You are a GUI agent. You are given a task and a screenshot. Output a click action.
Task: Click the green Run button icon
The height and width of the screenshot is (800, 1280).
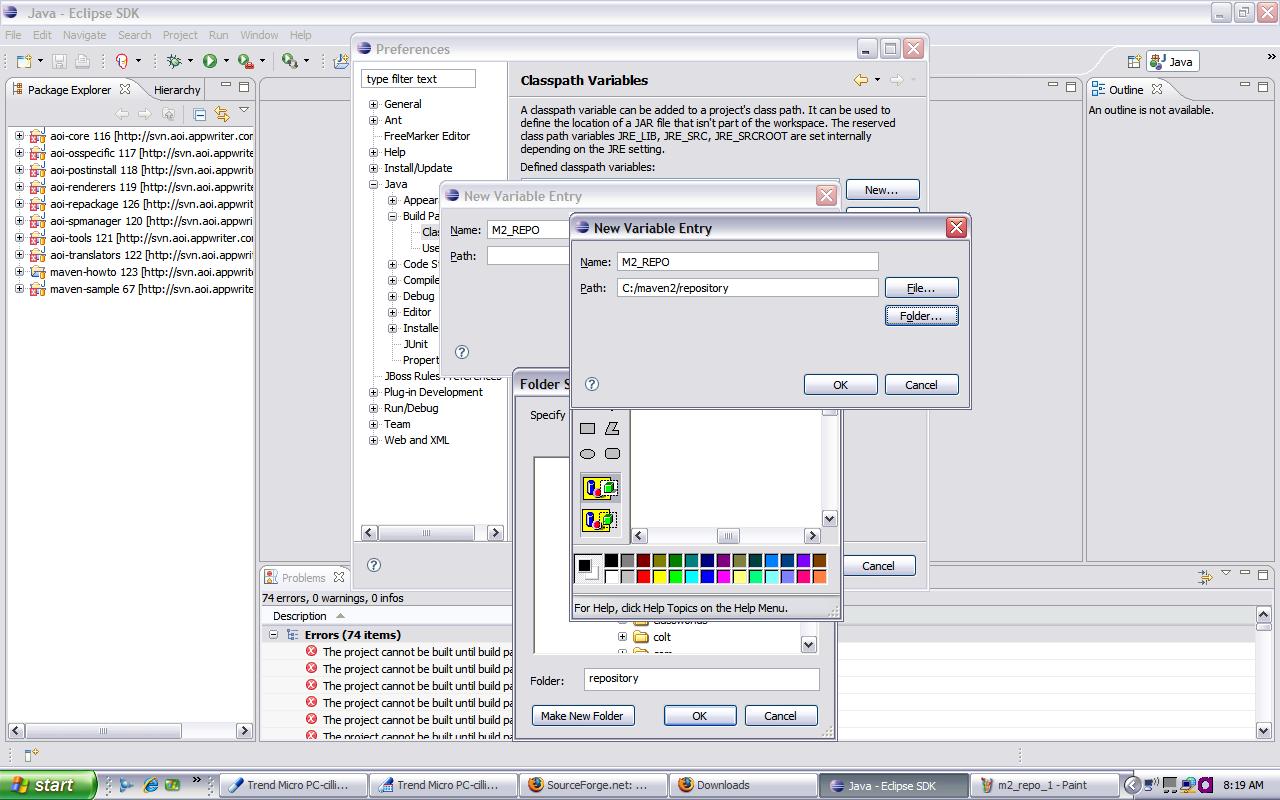(210, 61)
